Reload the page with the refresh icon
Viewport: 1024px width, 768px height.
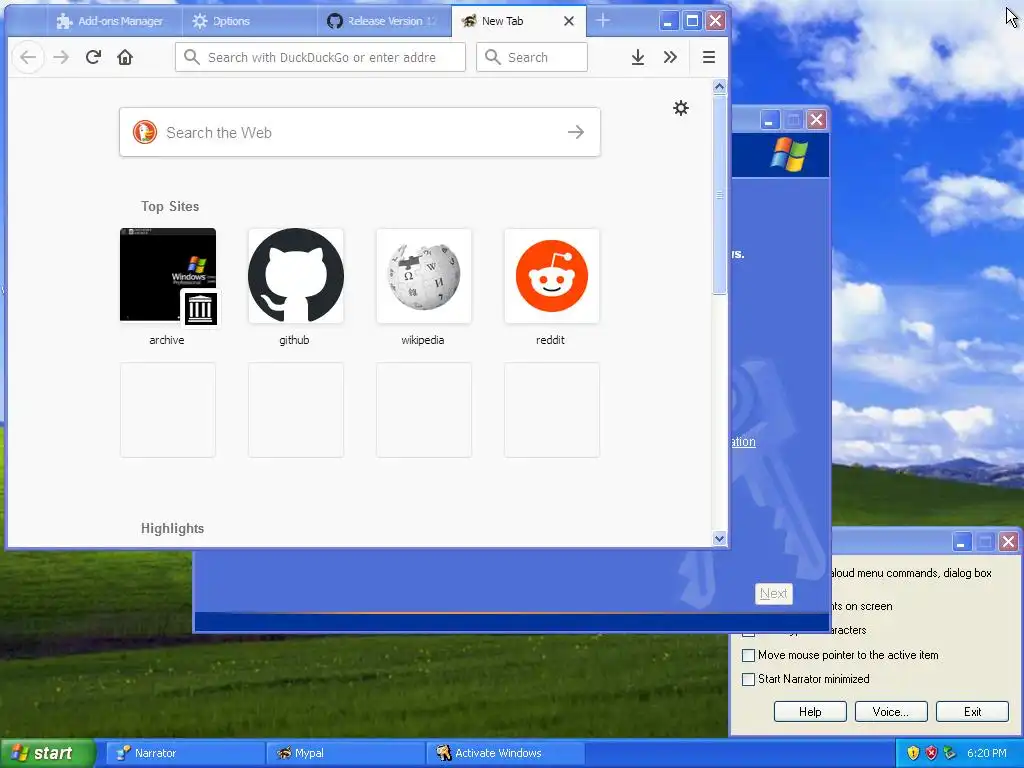[x=93, y=57]
